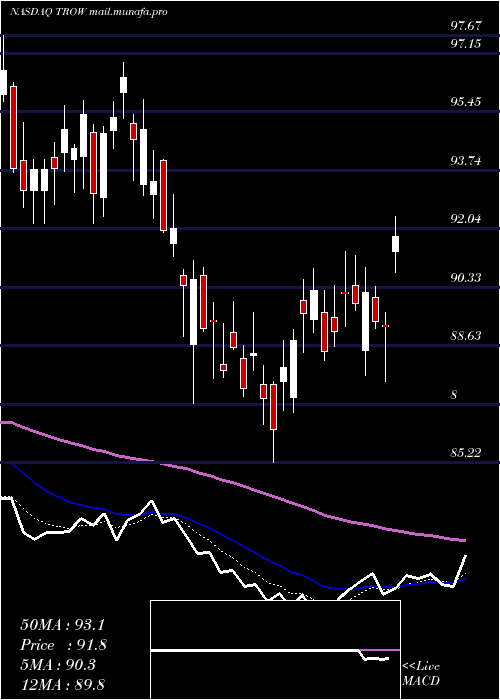Click the 97.67 price level label

[x=466, y=26]
